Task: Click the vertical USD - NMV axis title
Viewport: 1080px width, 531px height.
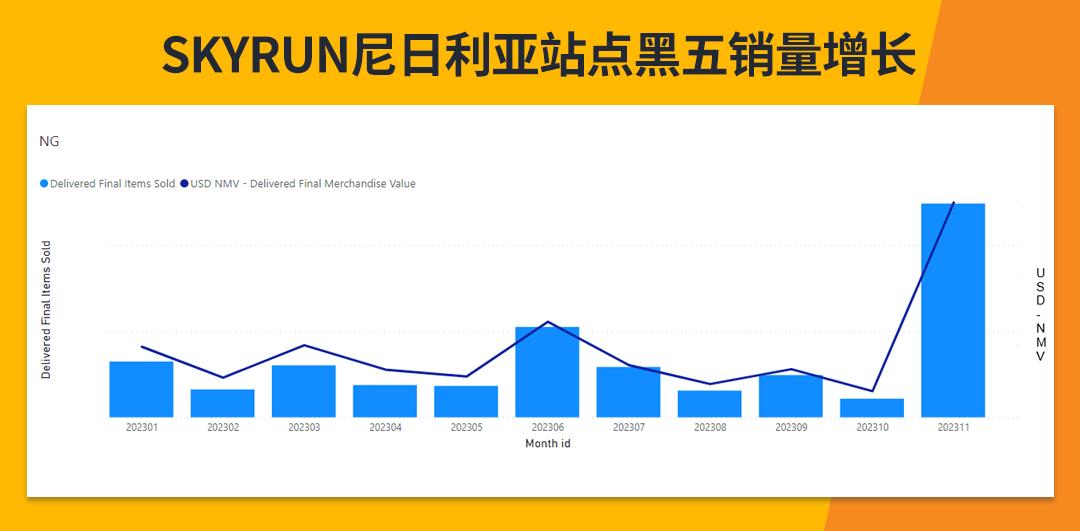Action: [x=1040, y=315]
